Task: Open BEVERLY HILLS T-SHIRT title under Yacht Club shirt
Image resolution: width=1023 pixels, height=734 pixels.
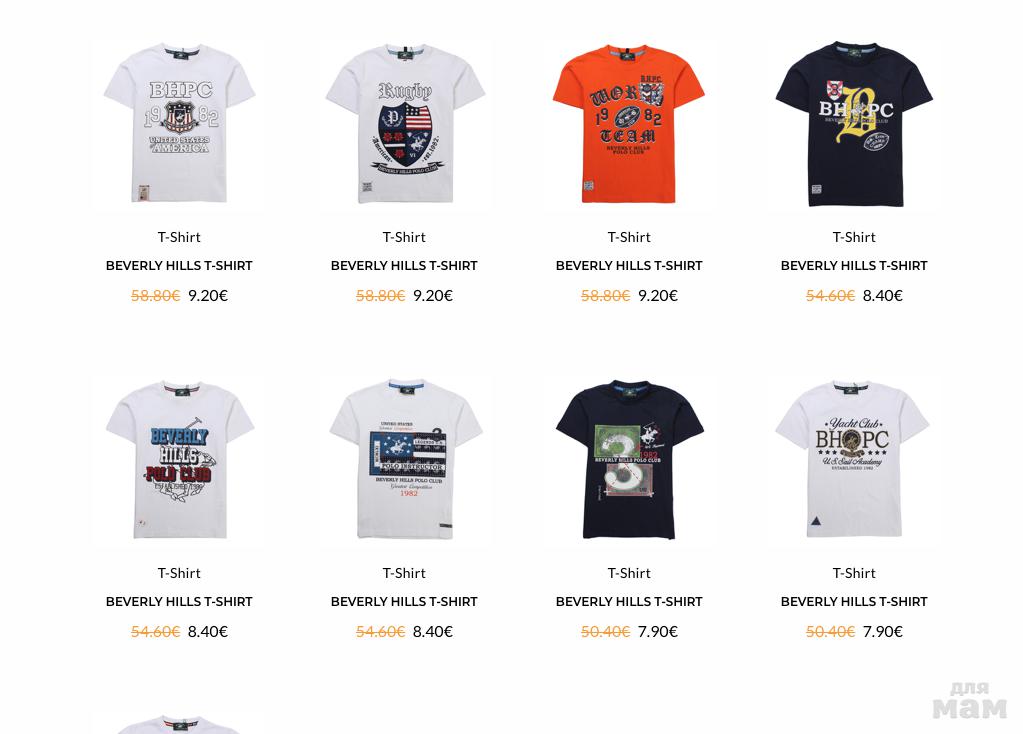Action: [x=854, y=602]
